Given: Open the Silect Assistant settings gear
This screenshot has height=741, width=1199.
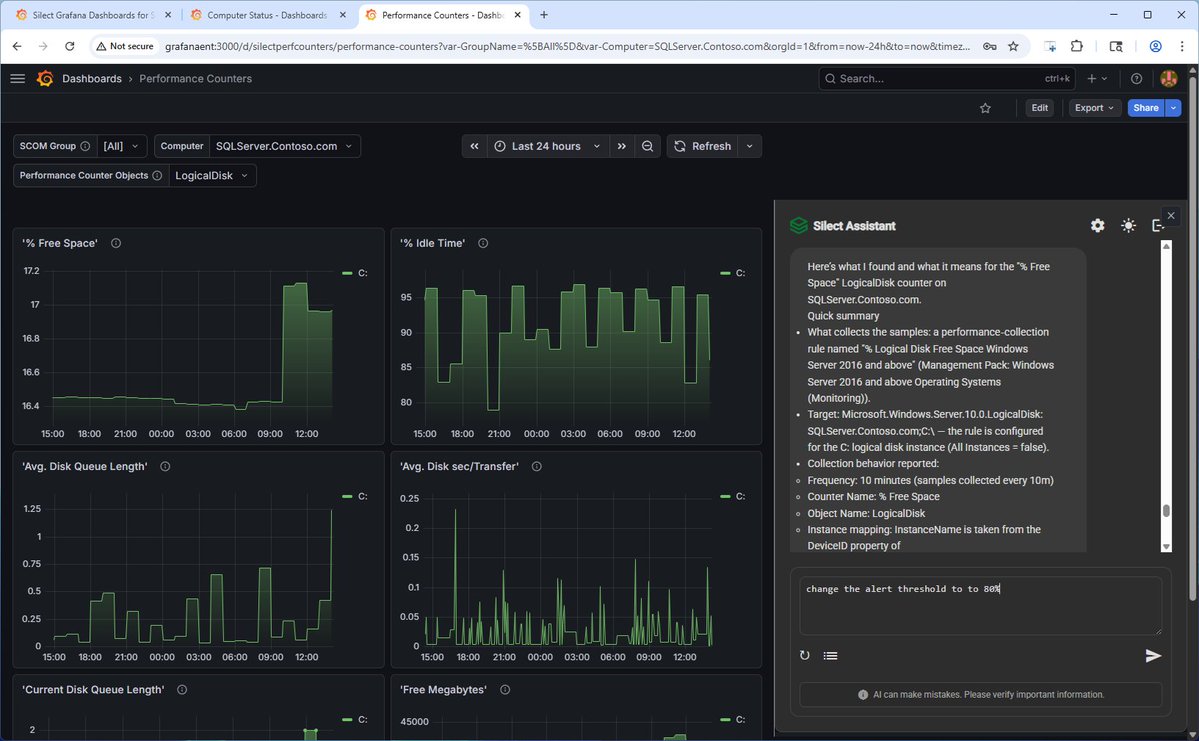Looking at the screenshot, I should (1097, 225).
